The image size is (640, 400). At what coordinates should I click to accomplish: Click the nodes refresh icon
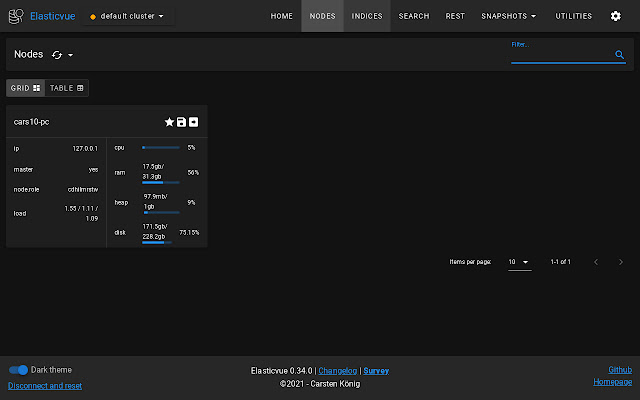click(57, 55)
